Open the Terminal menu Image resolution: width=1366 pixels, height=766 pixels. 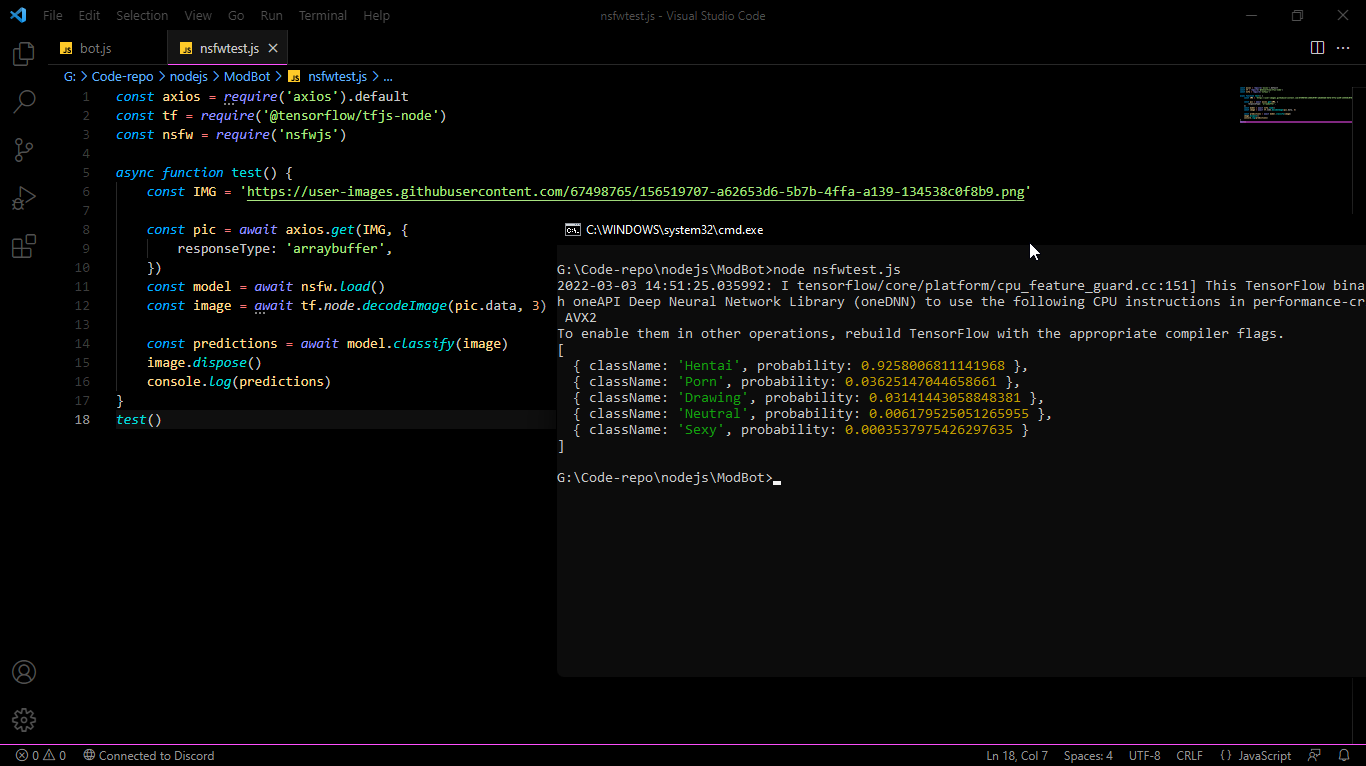(x=323, y=16)
